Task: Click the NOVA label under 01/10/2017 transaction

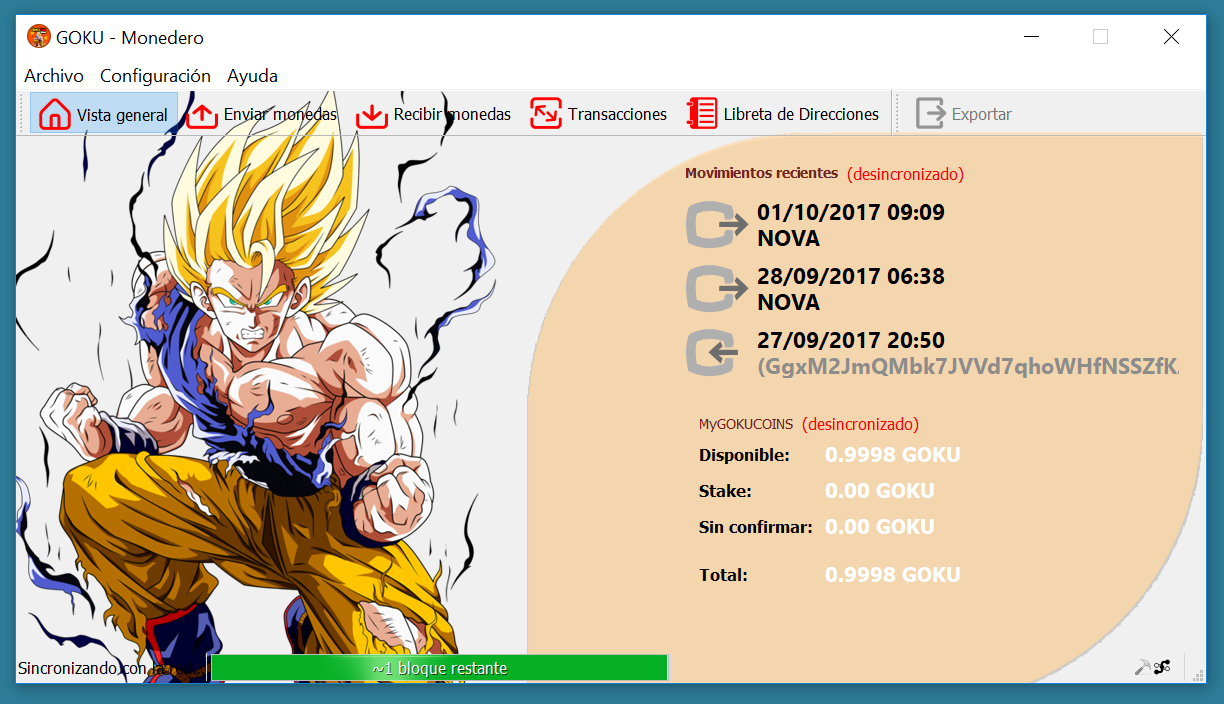Action: (x=789, y=238)
